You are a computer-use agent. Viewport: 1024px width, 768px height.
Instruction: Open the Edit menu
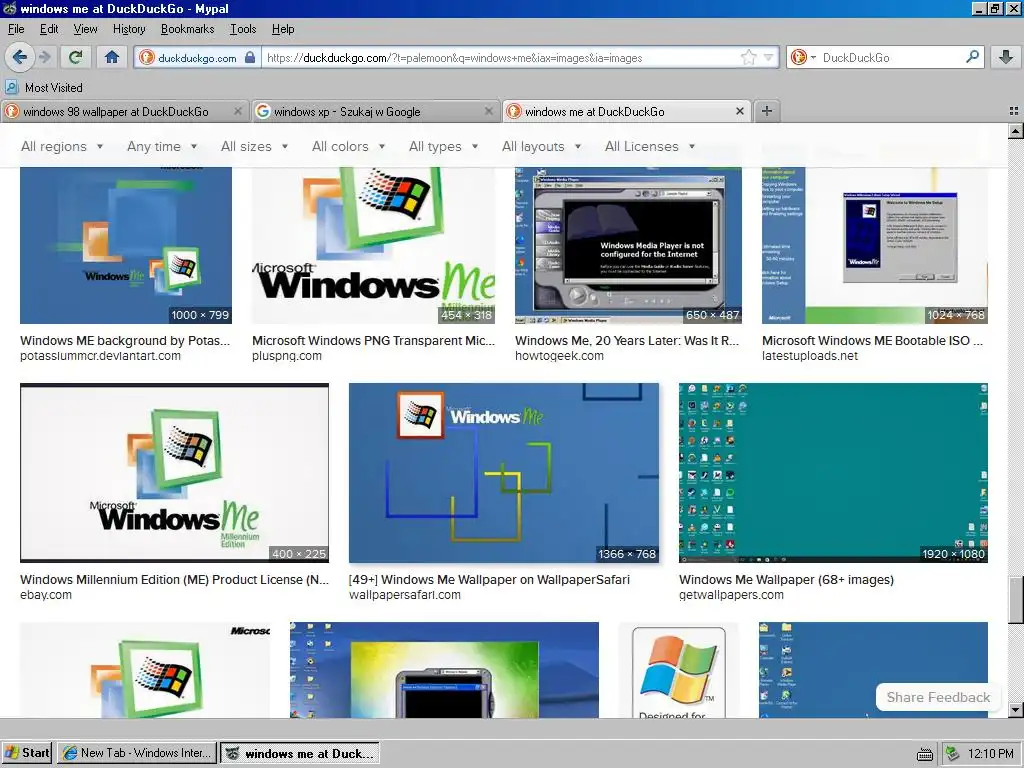pos(49,29)
